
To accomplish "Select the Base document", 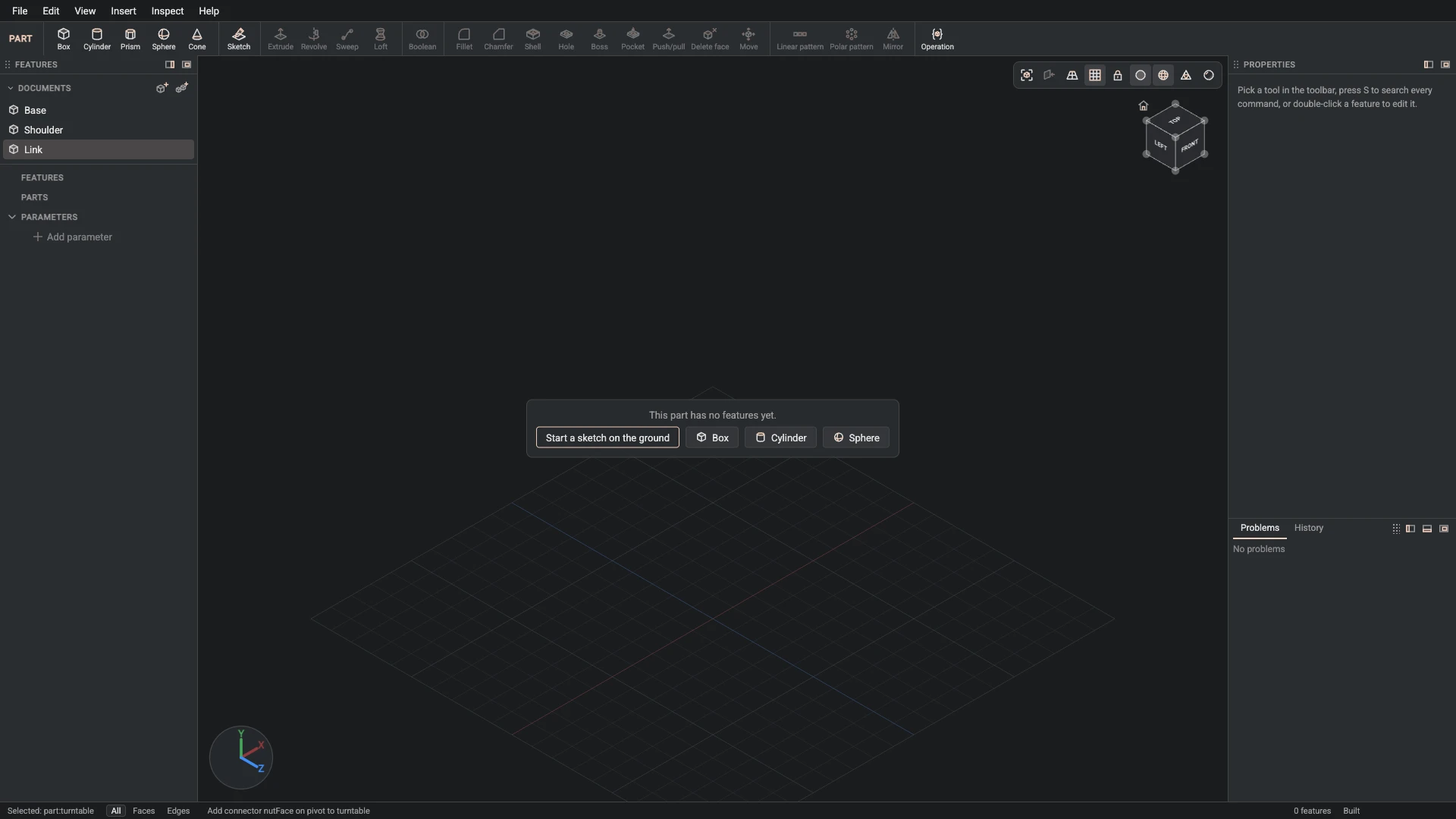I will click(x=99, y=110).
